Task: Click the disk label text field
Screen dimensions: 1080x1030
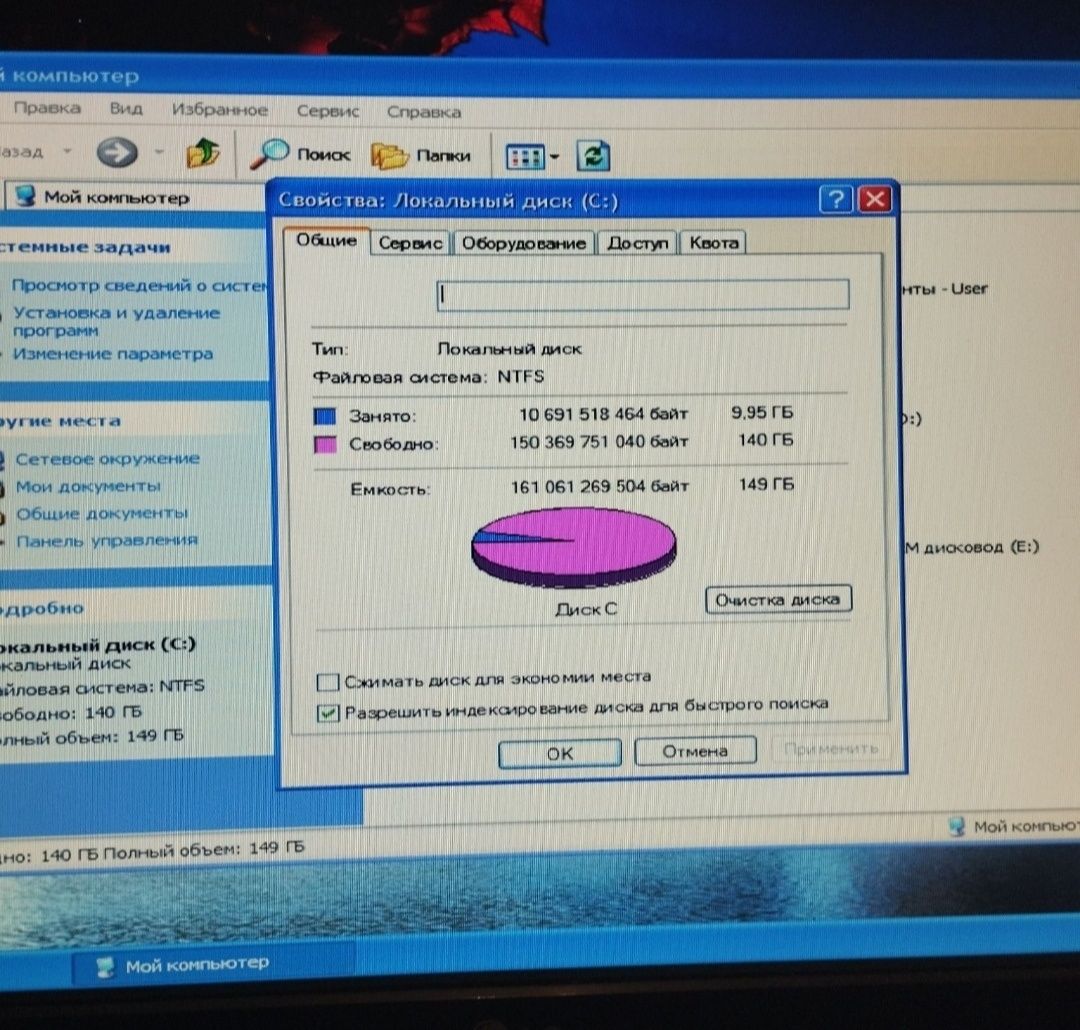Action: point(643,295)
